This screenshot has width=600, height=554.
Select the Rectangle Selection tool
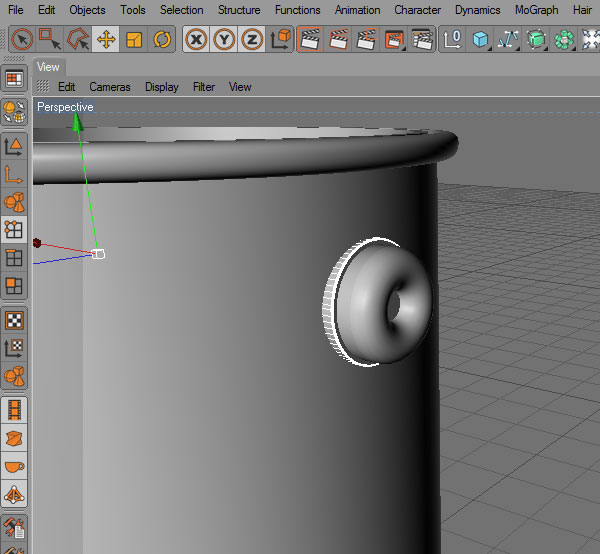(x=50, y=39)
